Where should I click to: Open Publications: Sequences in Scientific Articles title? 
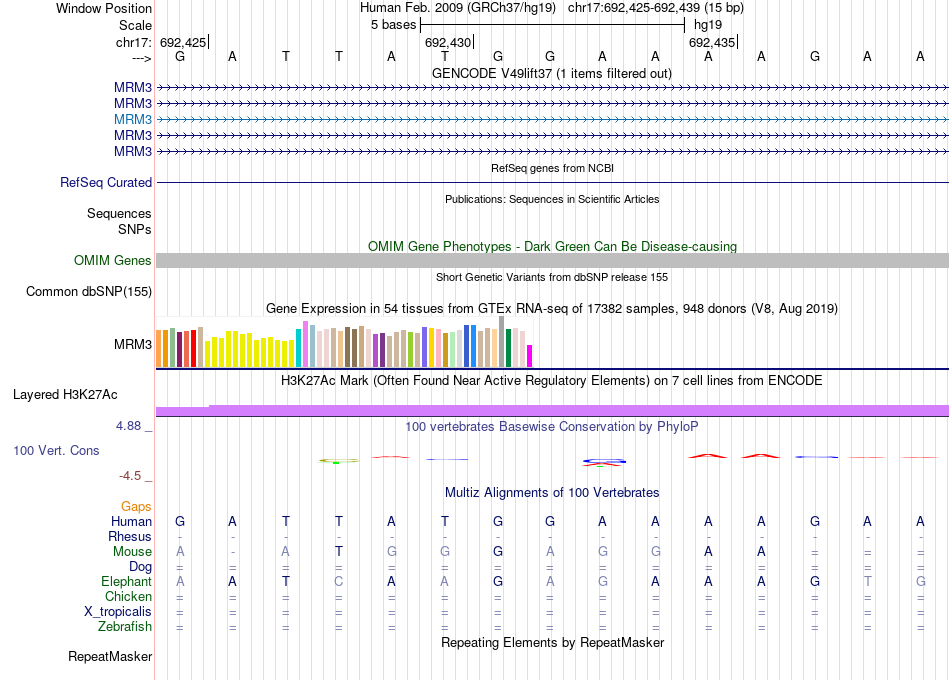pyautogui.click(x=552, y=199)
